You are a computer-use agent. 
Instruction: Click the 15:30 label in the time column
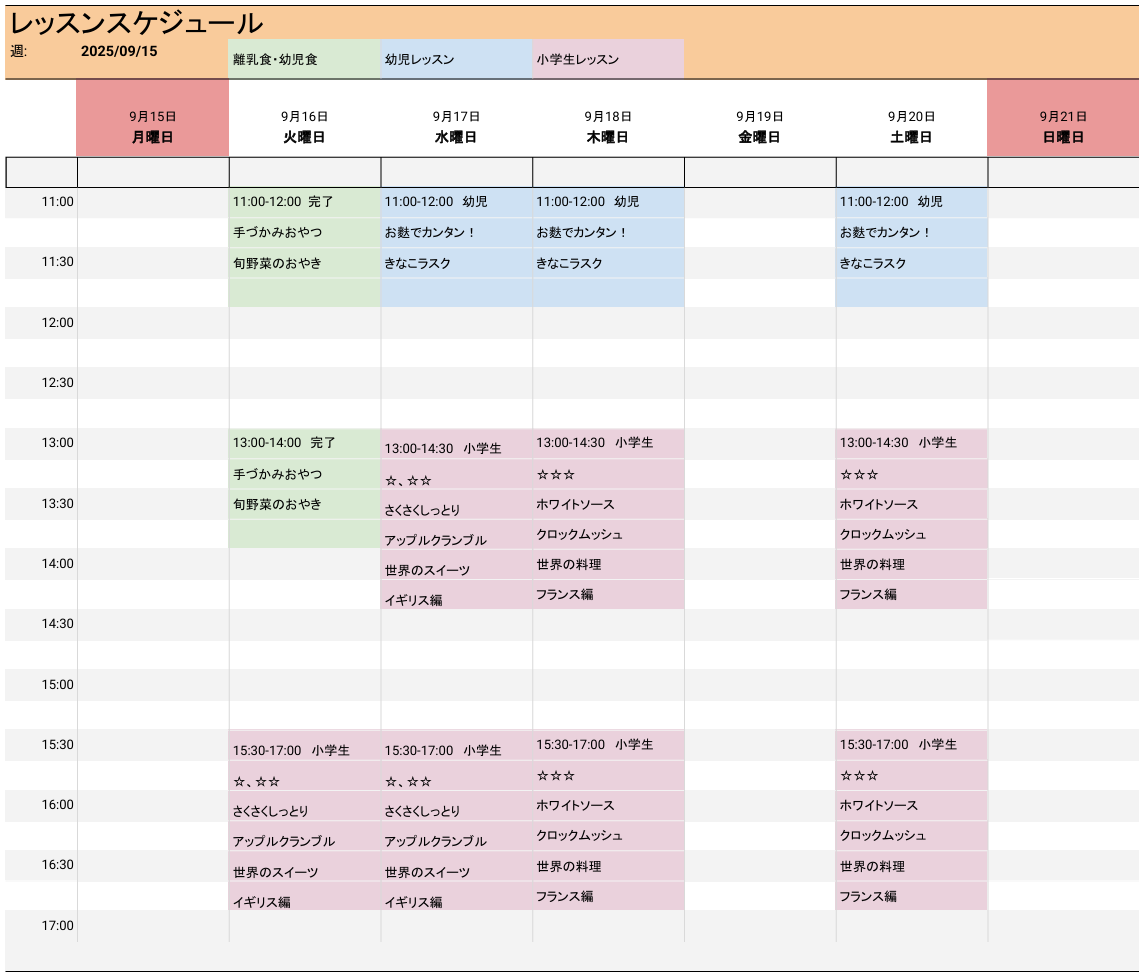[x=57, y=745]
